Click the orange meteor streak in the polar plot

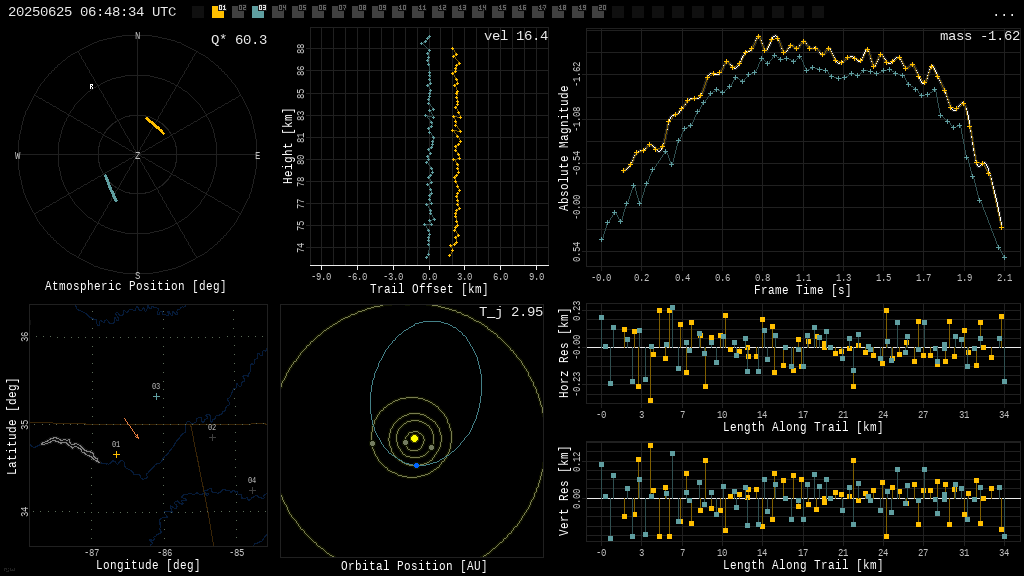pyautogui.click(x=155, y=124)
